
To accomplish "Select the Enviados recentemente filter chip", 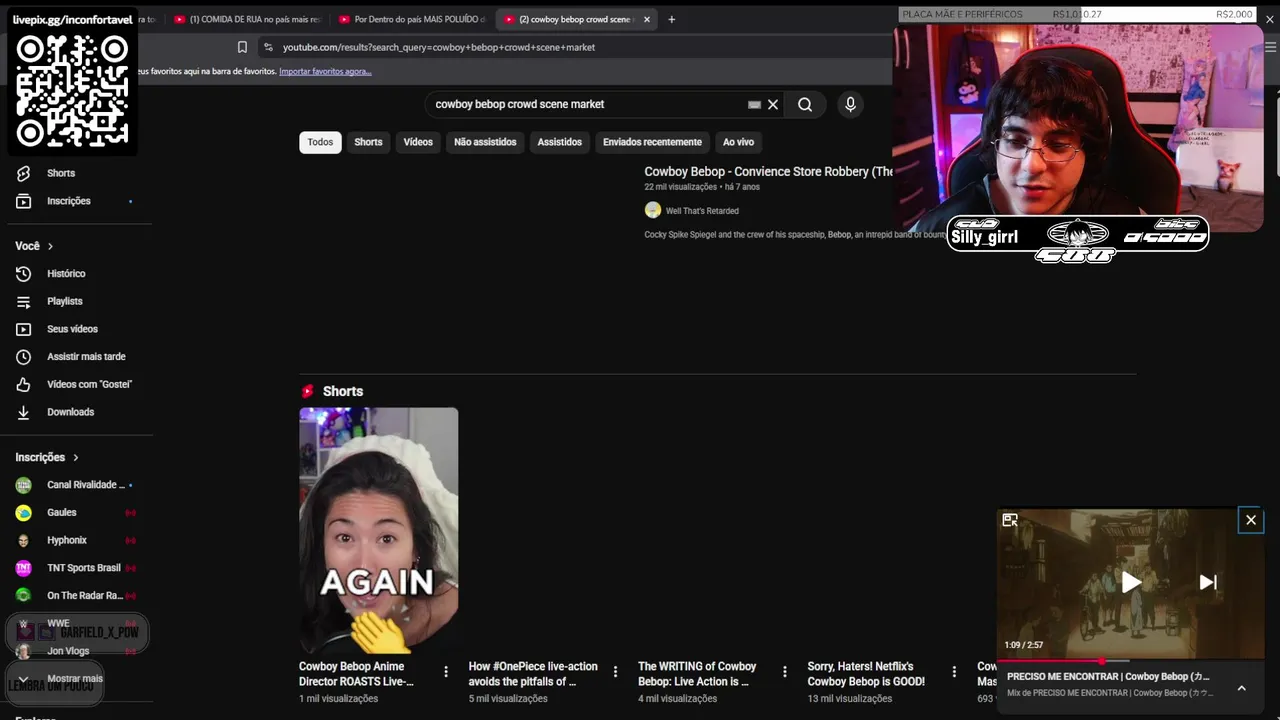I will (x=652, y=142).
